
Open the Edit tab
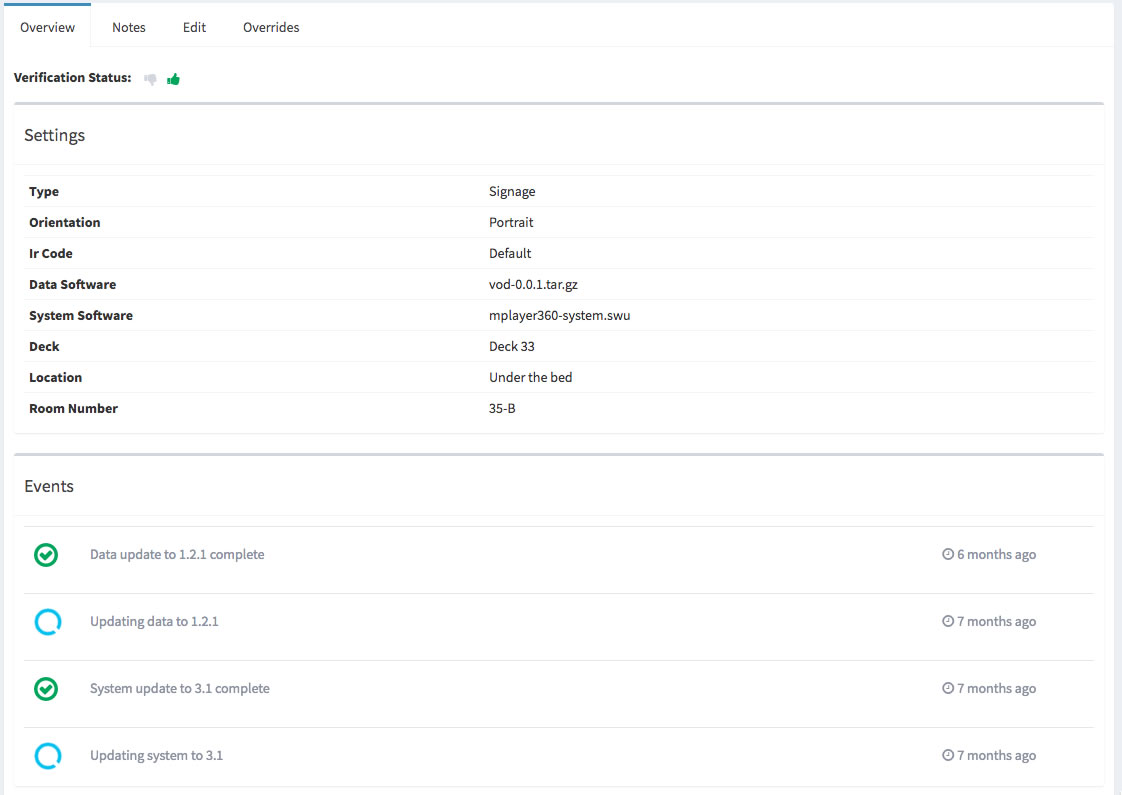coord(194,27)
